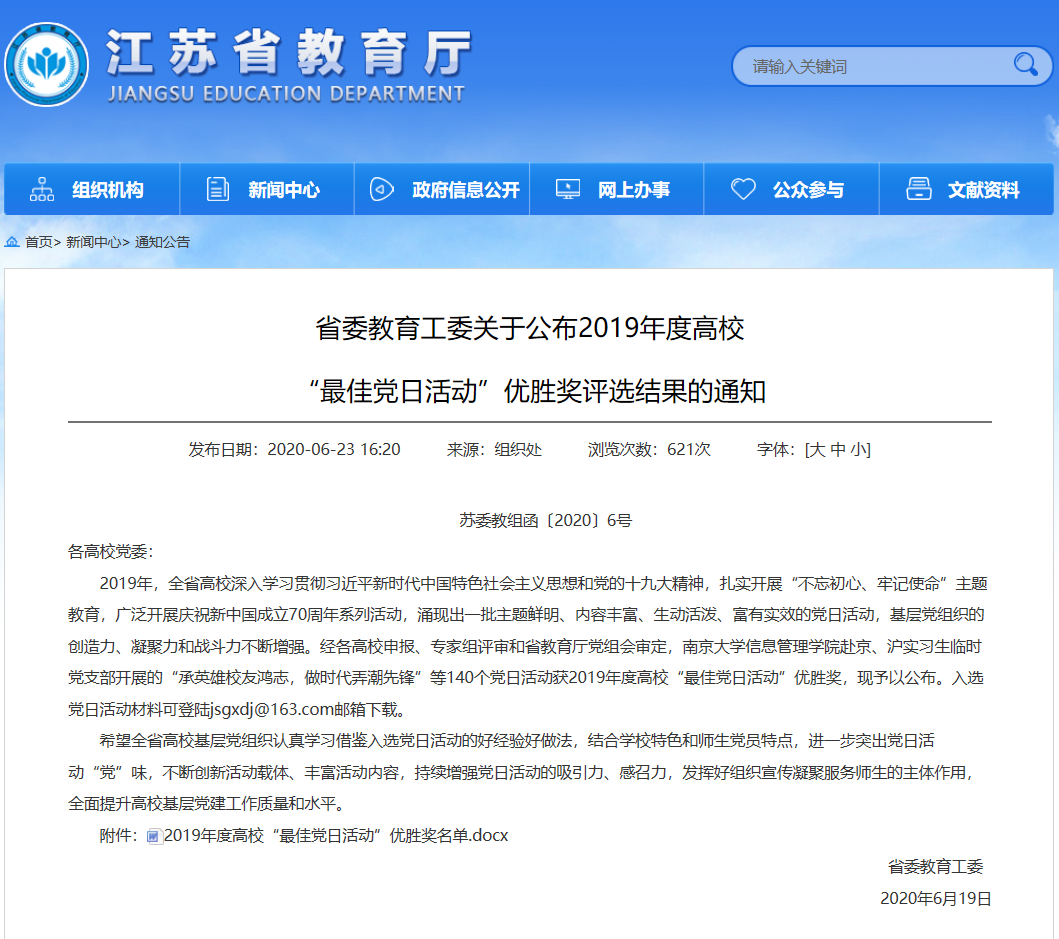Click the 公众参与 heart icon

click(743, 189)
